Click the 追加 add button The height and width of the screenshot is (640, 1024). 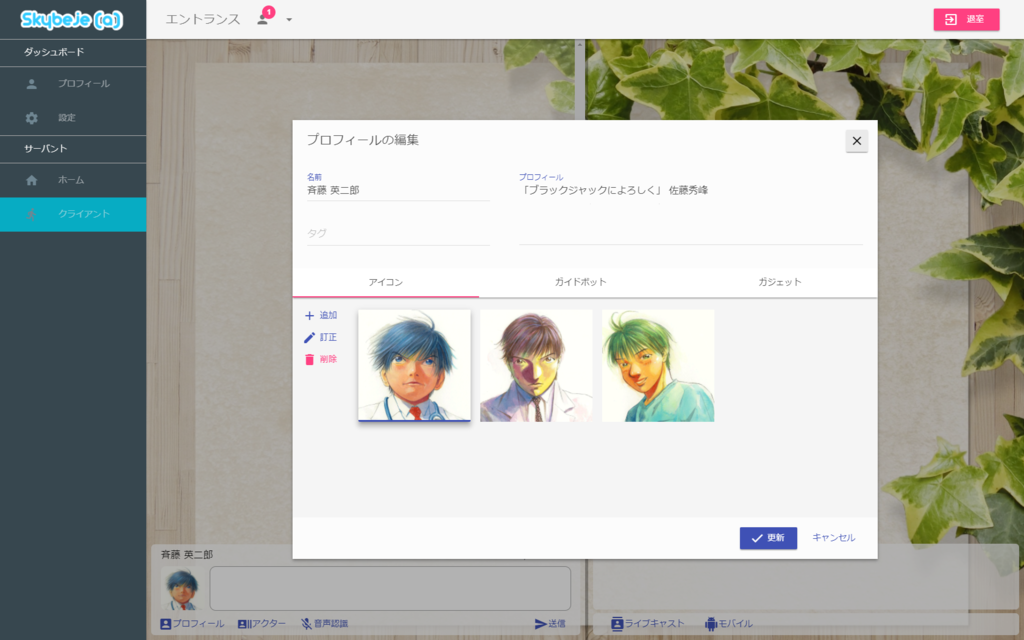tap(321, 315)
